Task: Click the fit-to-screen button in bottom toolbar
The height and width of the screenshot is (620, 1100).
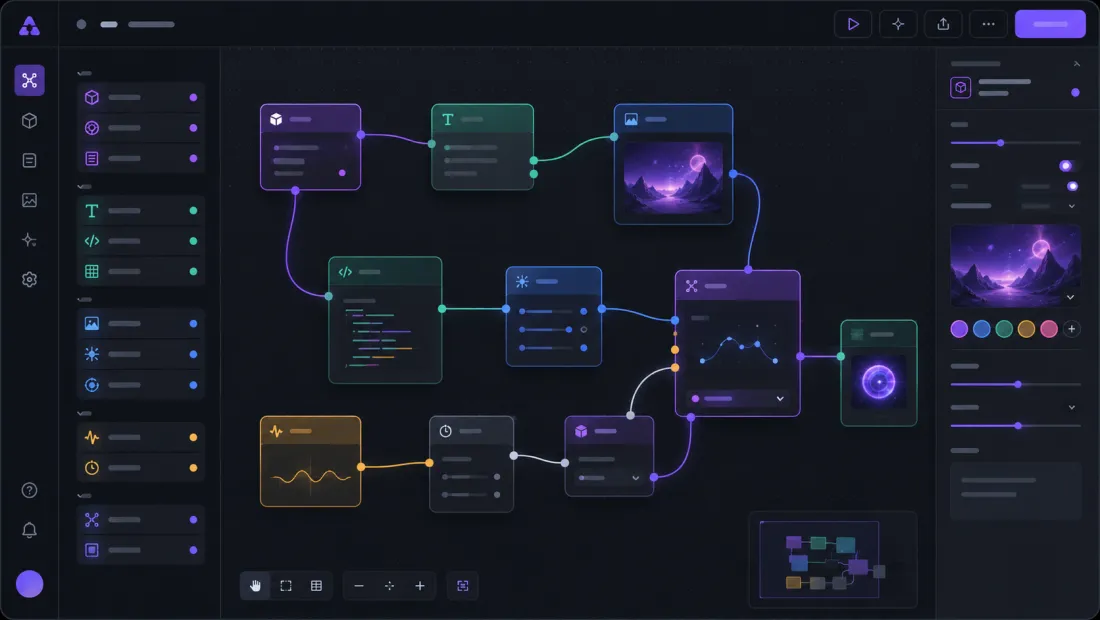Action: [x=463, y=586]
